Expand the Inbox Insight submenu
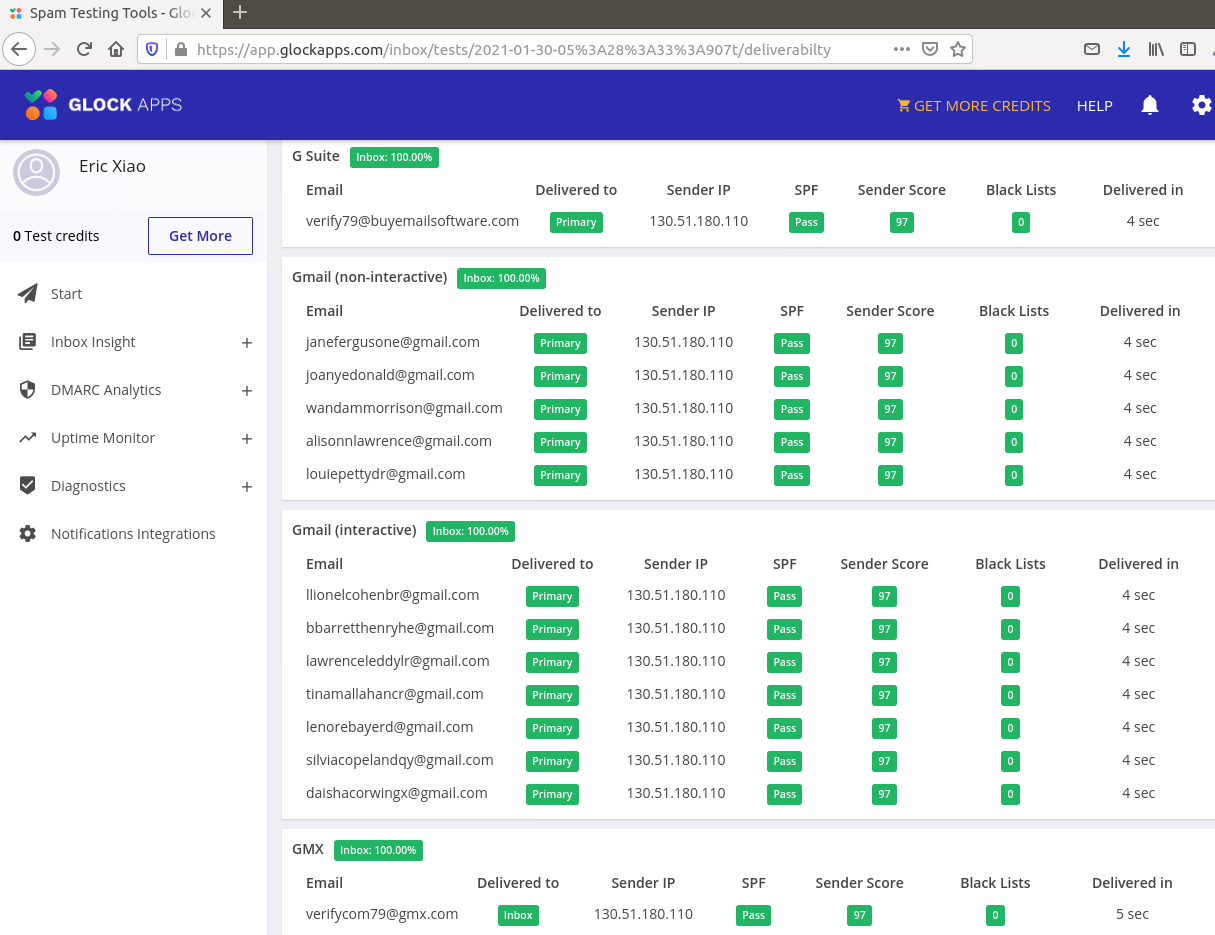This screenshot has height=935, width=1215. (x=246, y=343)
